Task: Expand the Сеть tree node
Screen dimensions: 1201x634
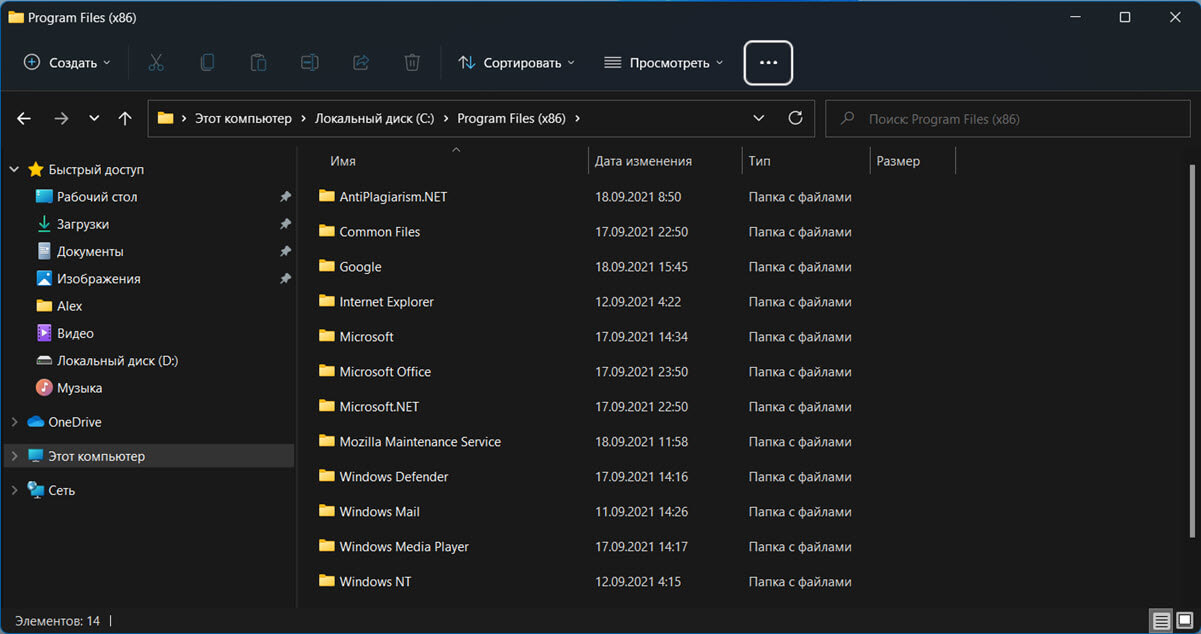Action: click(x=14, y=490)
